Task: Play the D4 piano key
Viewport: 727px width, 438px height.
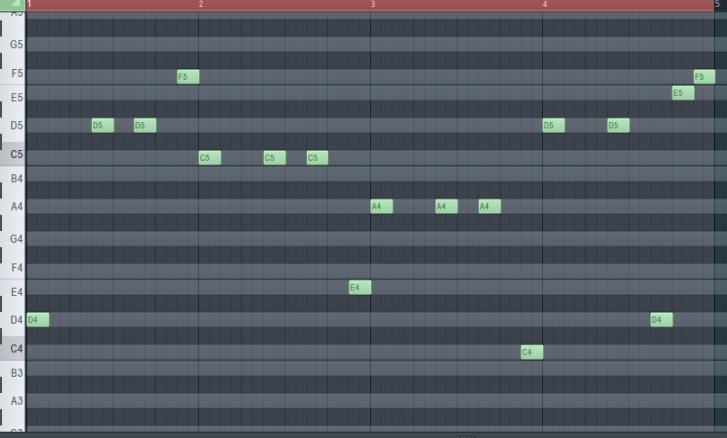Action: click(13, 320)
